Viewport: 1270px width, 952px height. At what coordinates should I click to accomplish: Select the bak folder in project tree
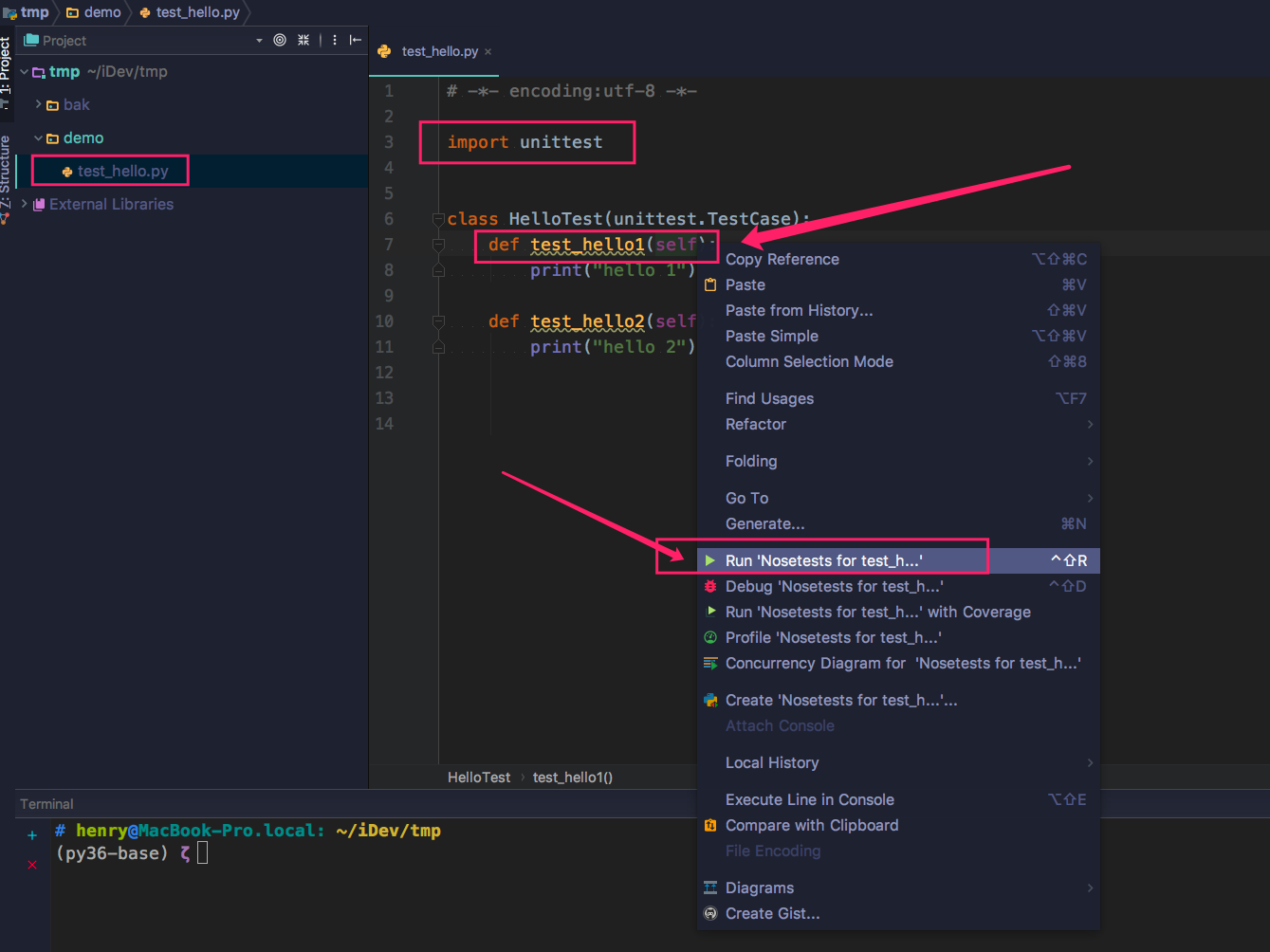[76, 105]
